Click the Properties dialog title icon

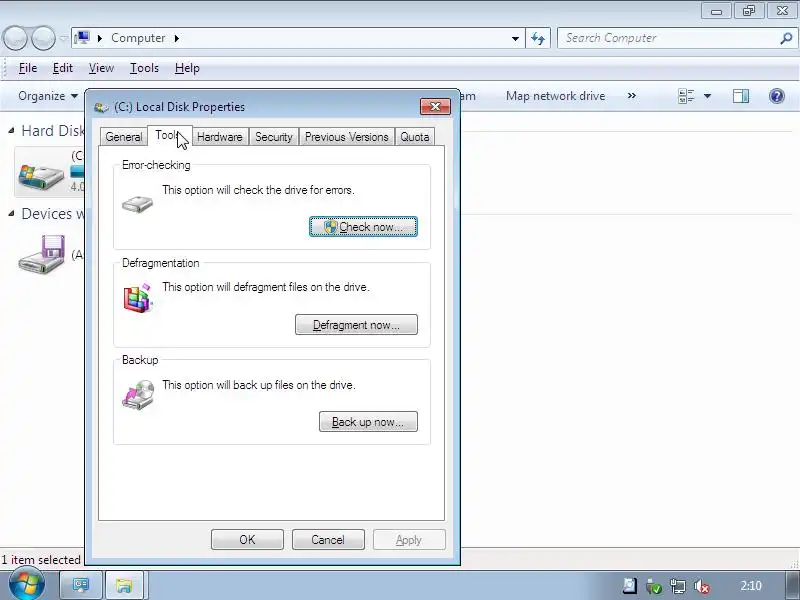pyautogui.click(x=102, y=107)
